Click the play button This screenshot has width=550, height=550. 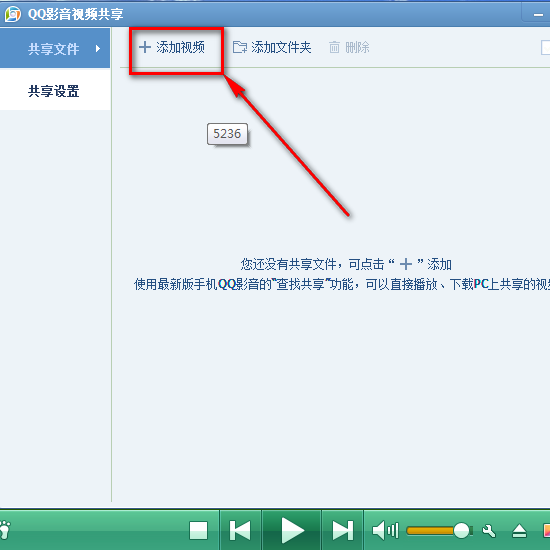pos(292,530)
